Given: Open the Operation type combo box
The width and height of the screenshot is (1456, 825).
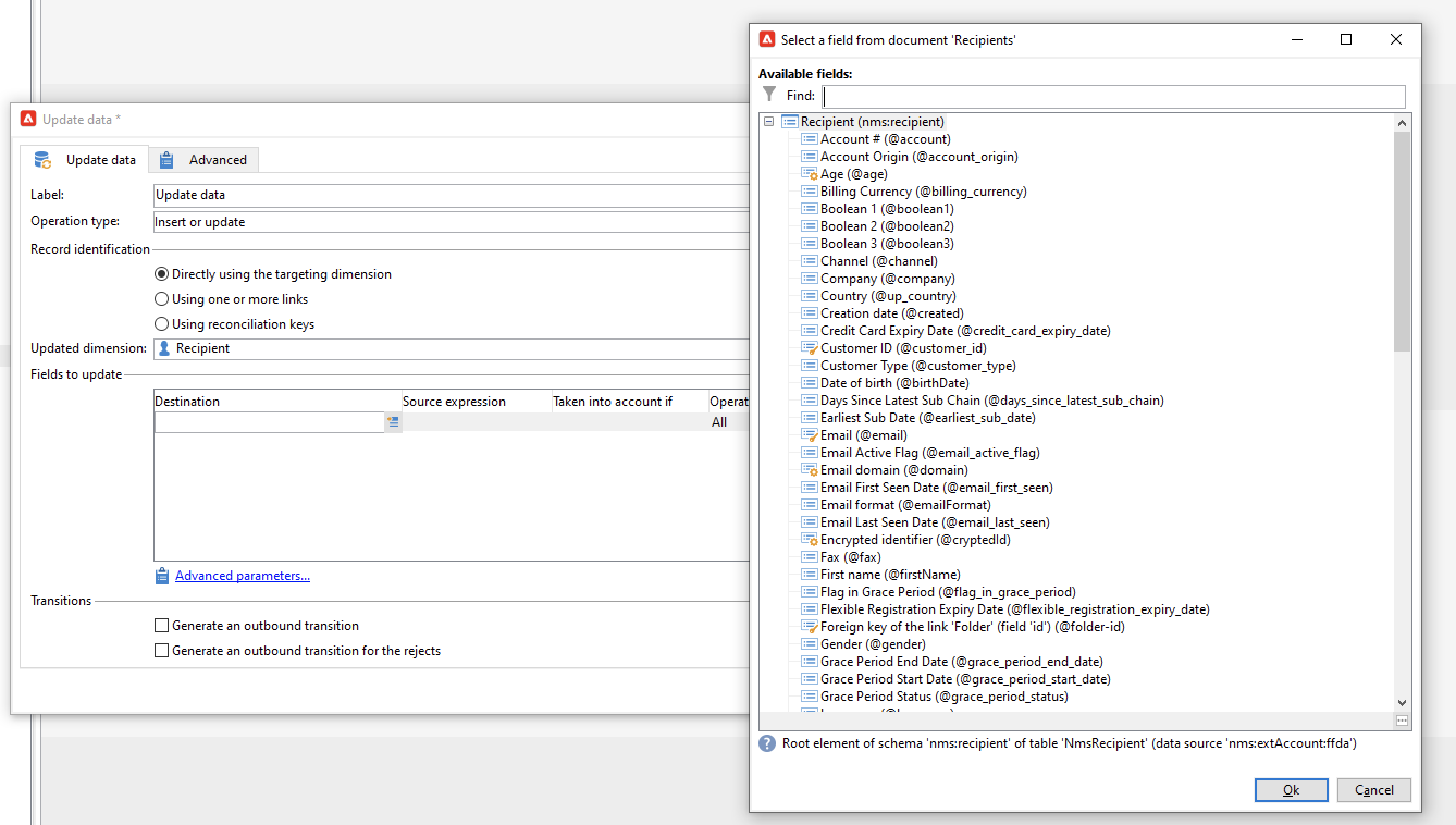Looking at the screenshot, I should pyautogui.click(x=451, y=222).
